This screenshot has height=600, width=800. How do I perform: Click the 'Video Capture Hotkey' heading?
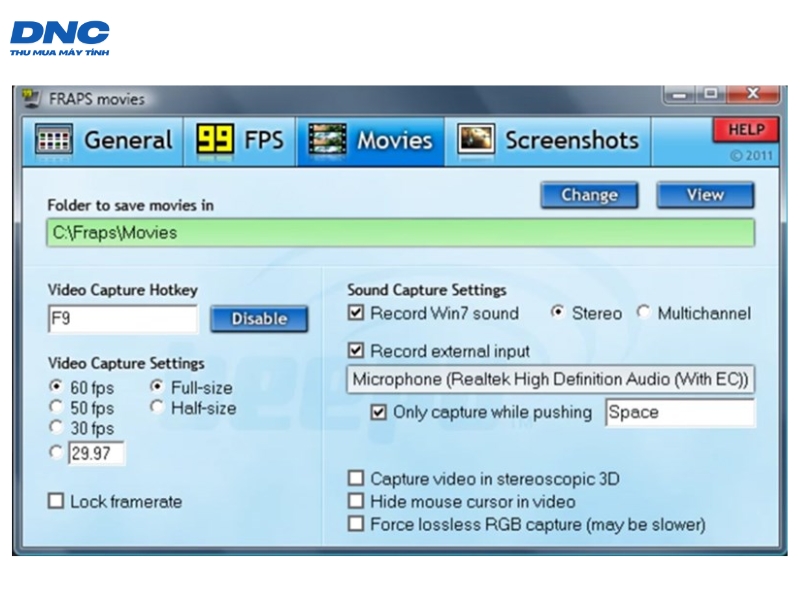click(122, 290)
